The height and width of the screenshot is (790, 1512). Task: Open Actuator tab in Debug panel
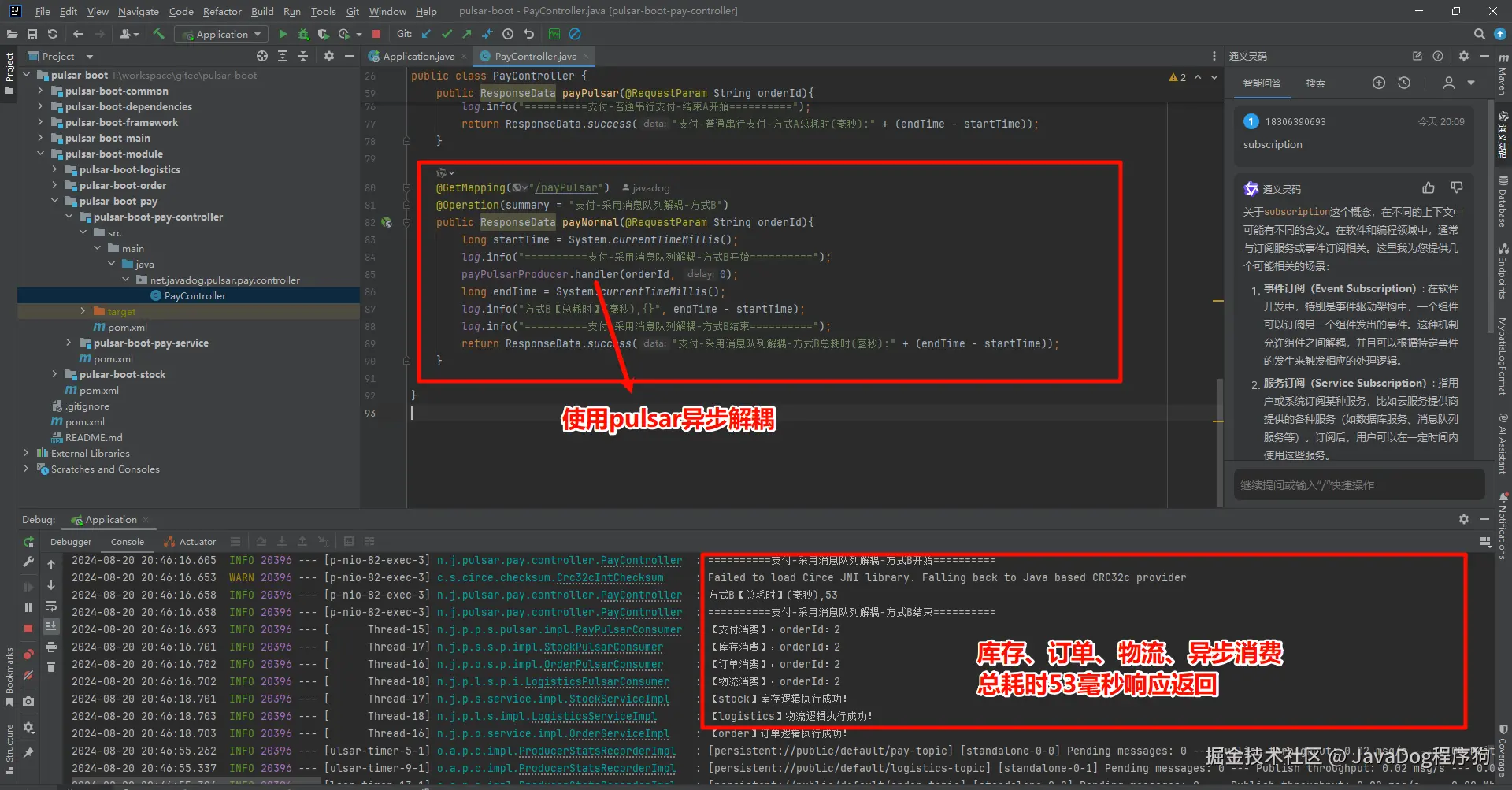(x=190, y=542)
